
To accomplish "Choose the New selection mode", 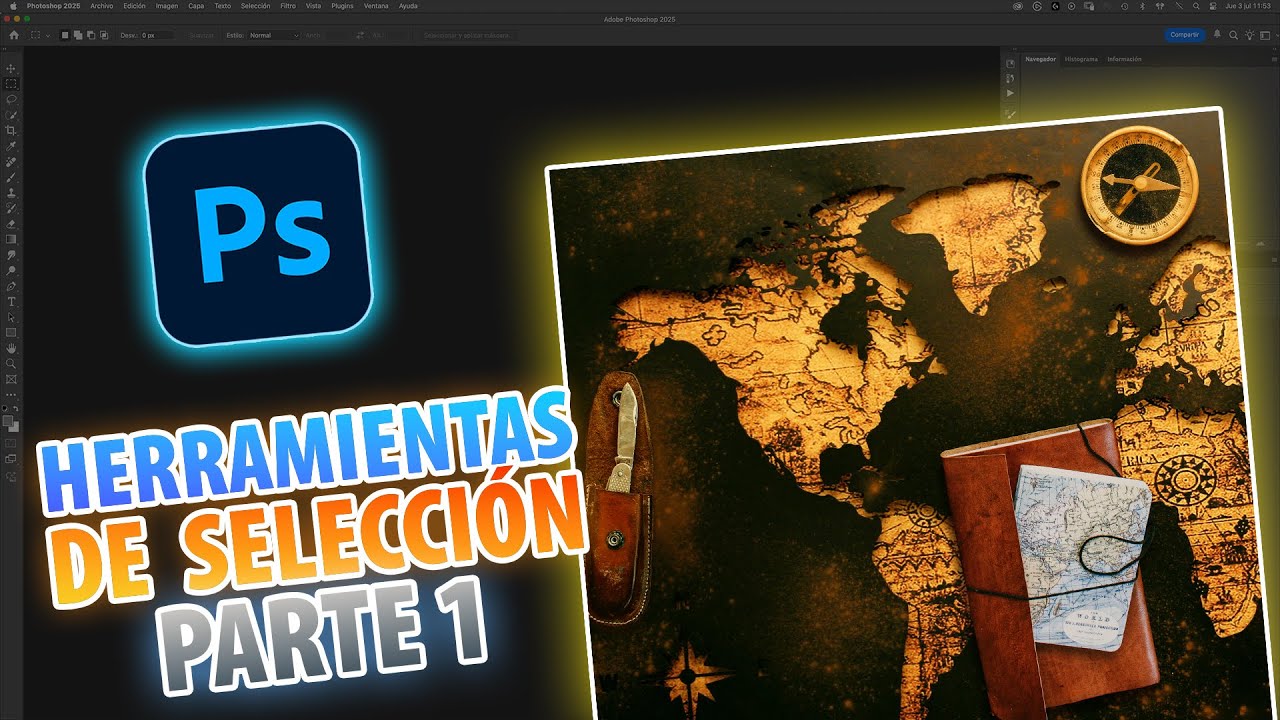I will 66,35.
